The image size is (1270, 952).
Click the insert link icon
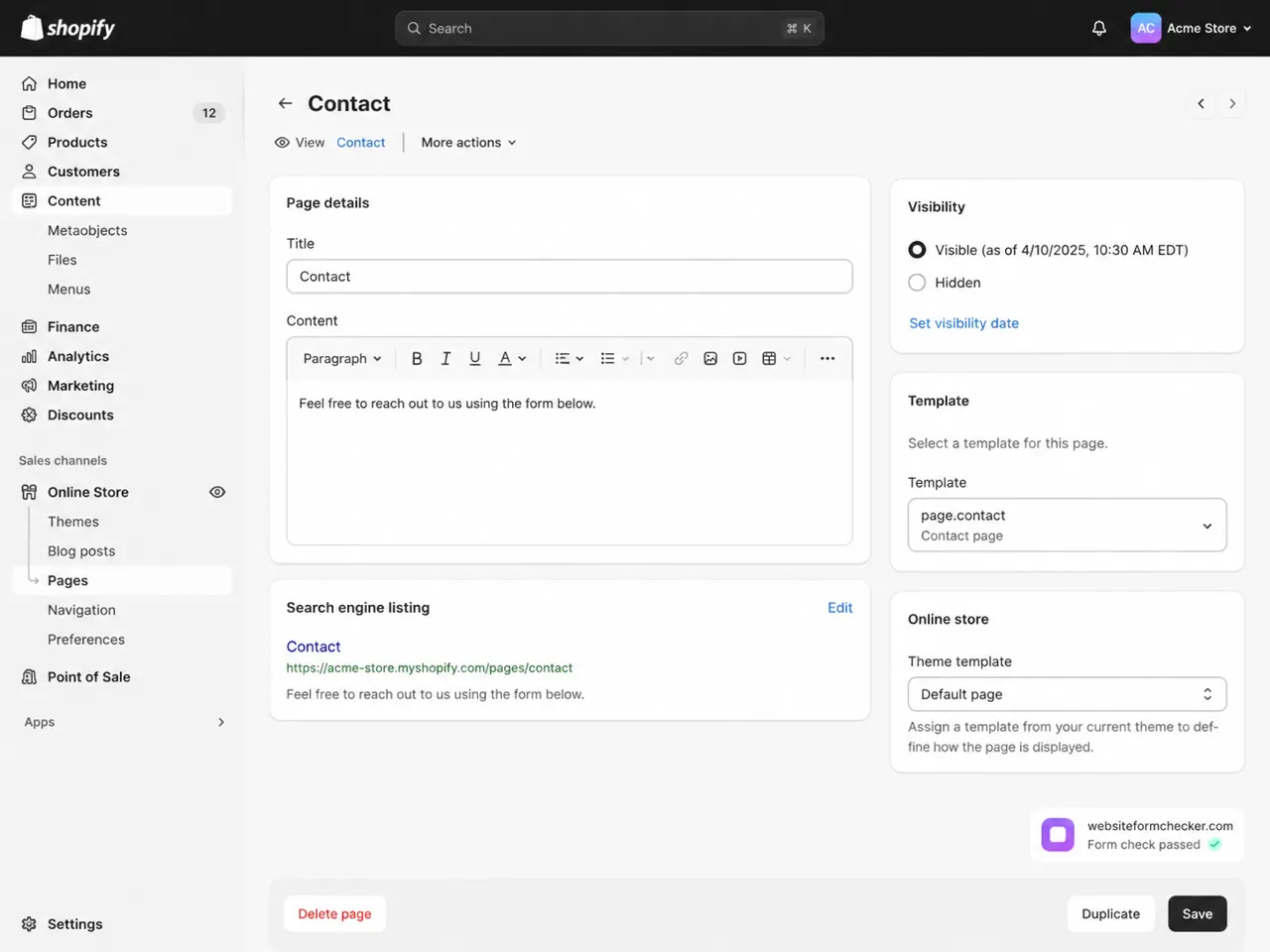681,358
